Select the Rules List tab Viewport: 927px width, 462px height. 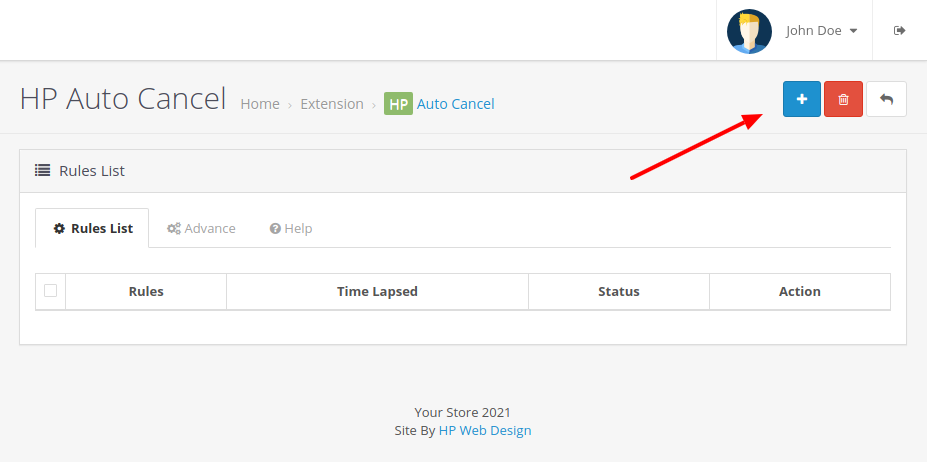click(x=92, y=228)
